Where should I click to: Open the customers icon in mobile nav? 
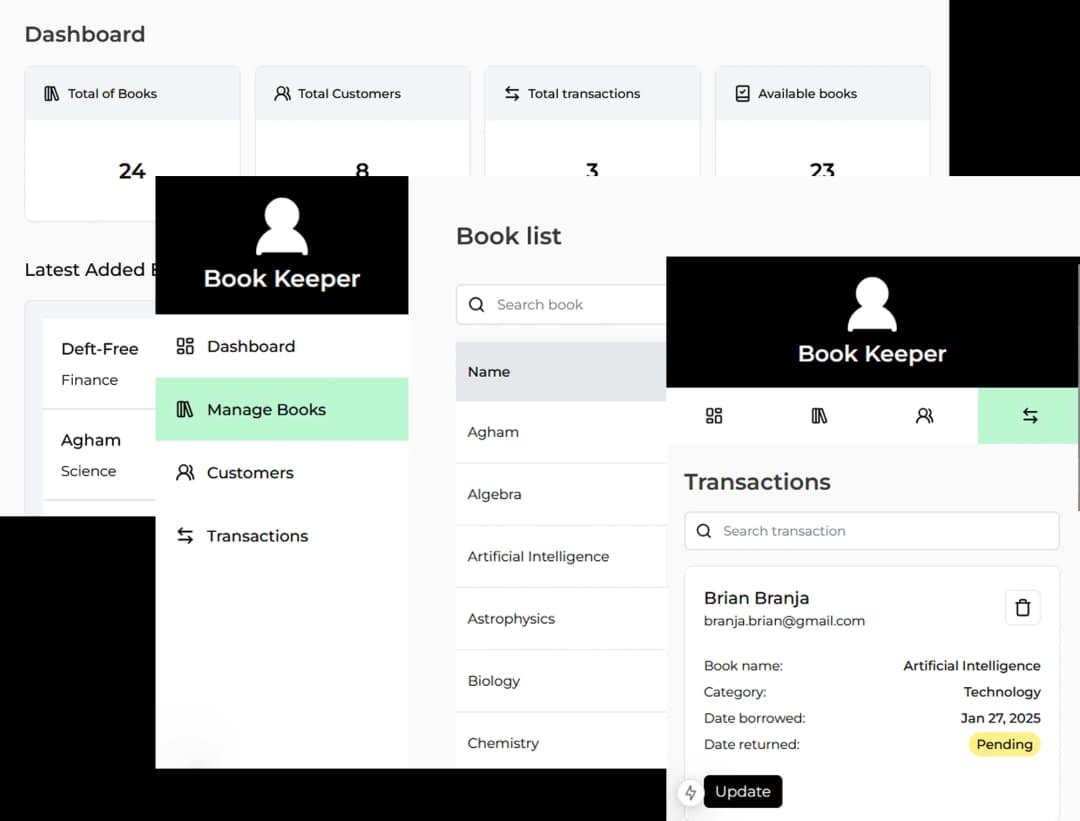(924, 416)
